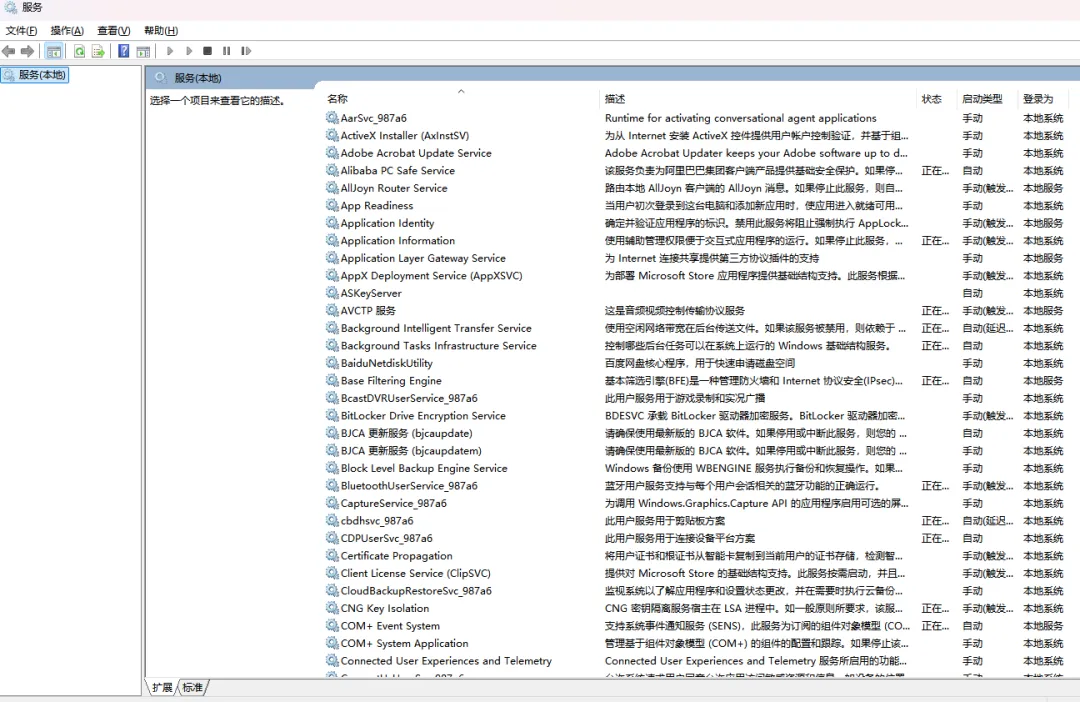Click the Refresh icon in the toolbar
This screenshot has width=1080, height=702.
point(79,51)
